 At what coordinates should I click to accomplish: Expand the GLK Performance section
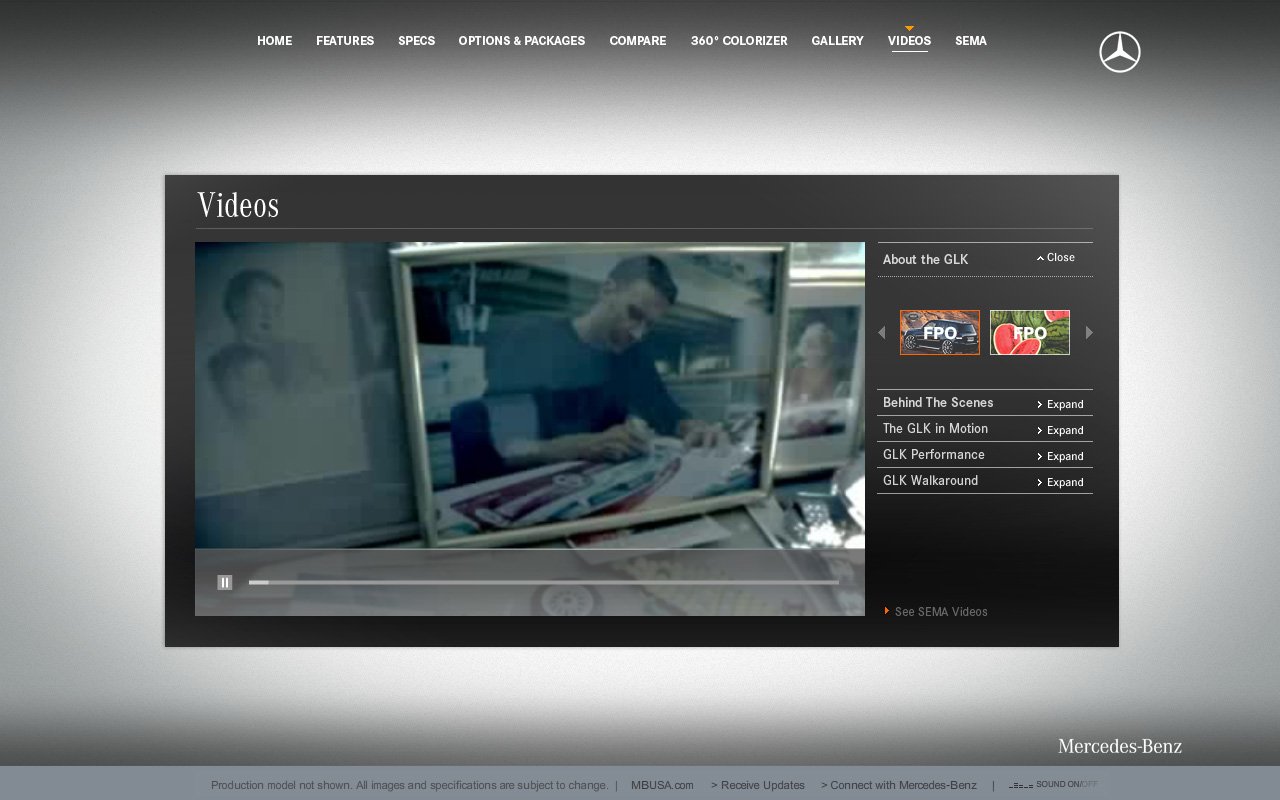(1061, 456)
